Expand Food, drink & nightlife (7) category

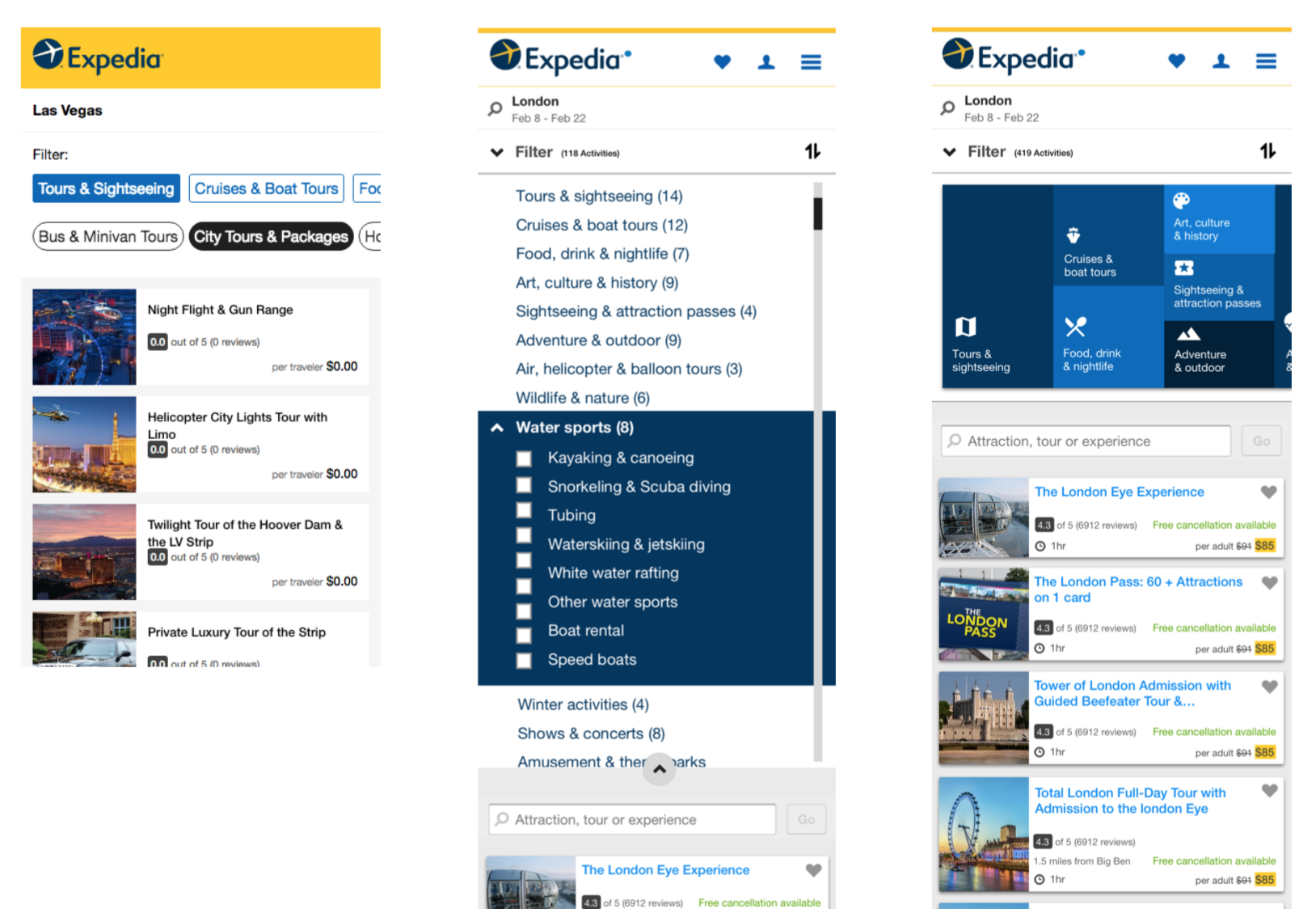pyautogui.click(x=602, y=254)
